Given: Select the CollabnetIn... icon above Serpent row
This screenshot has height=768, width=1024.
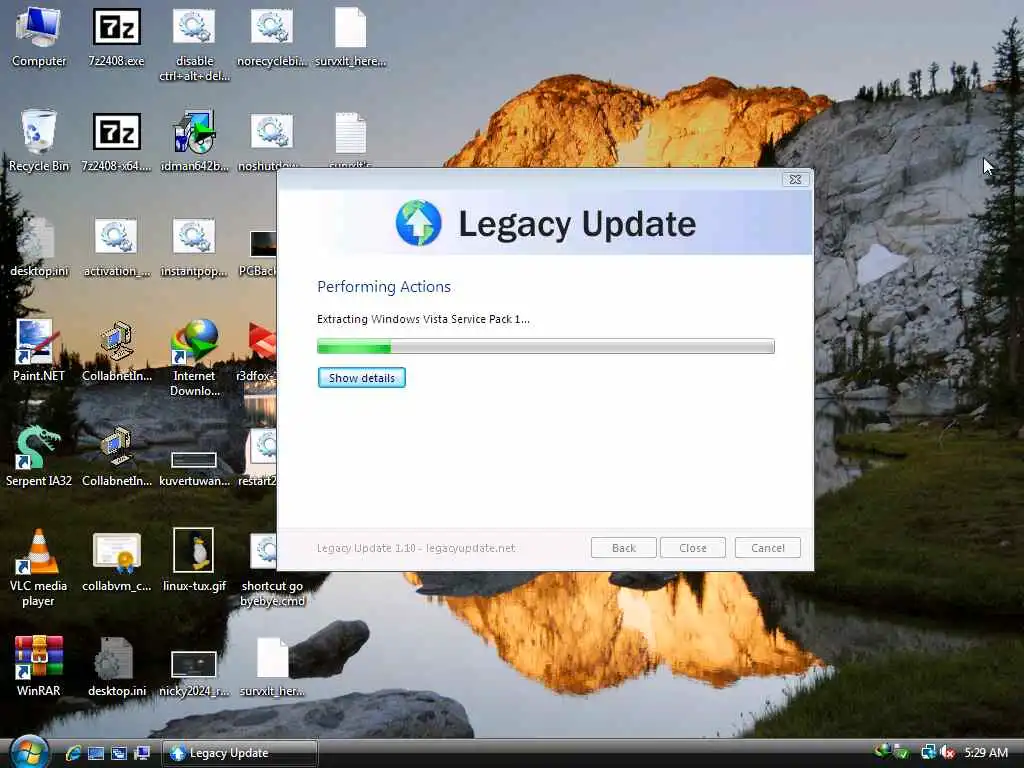Looking at the screenshot, I should click(x=116, y=351).
